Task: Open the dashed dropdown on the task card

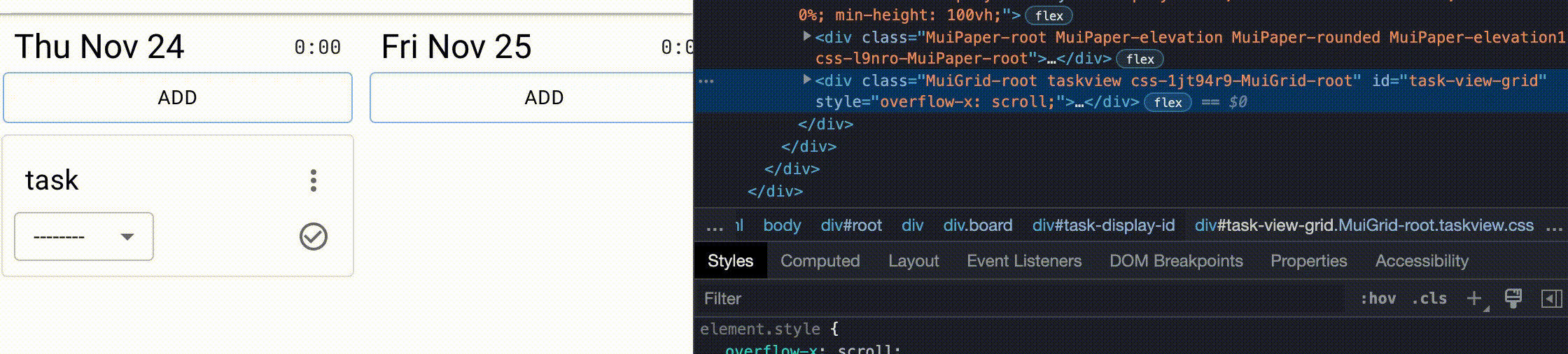Action: click(x=84, y=236)
